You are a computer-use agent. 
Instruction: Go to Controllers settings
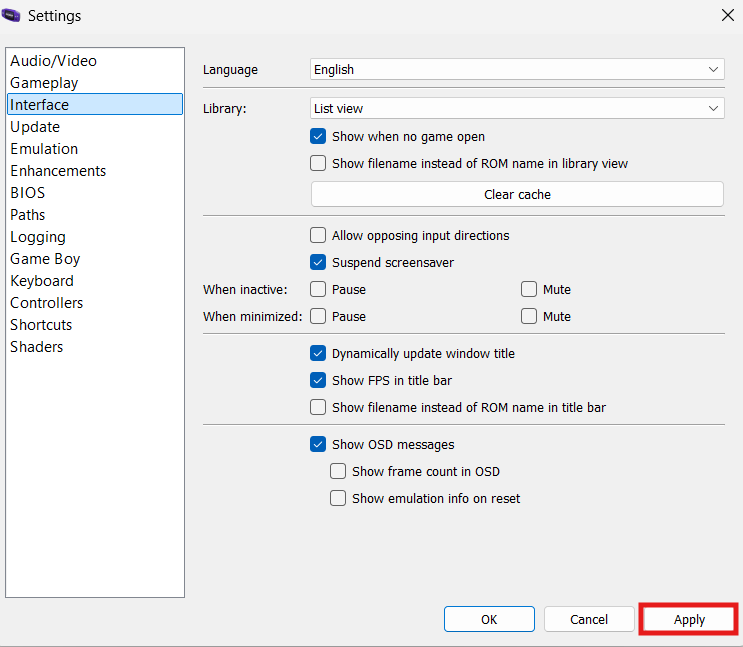(x=95, y=302)
